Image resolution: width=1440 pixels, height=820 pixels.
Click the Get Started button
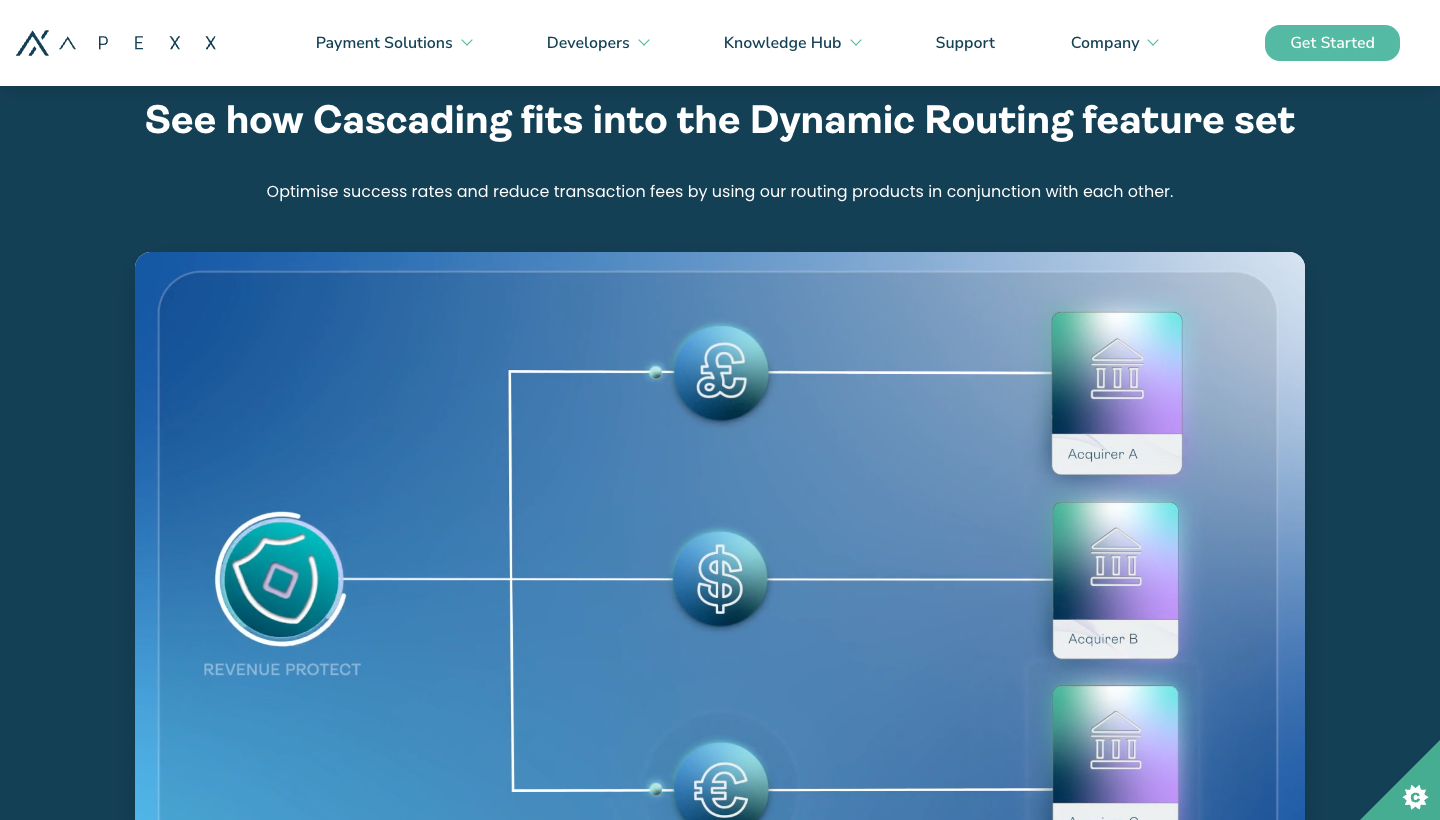pos(1332,43)
